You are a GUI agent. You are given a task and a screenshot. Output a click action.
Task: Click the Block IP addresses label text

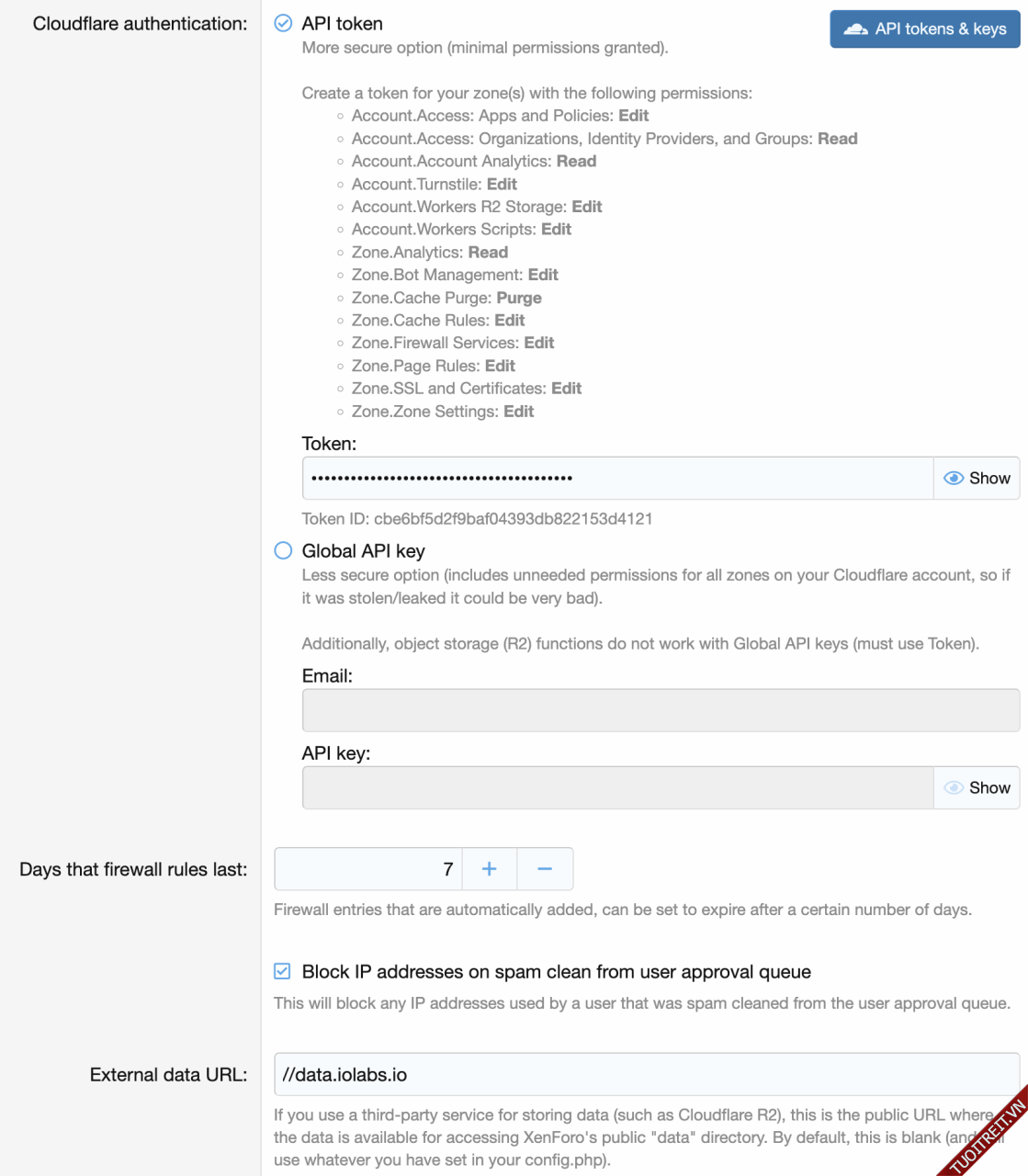(556, 972)
